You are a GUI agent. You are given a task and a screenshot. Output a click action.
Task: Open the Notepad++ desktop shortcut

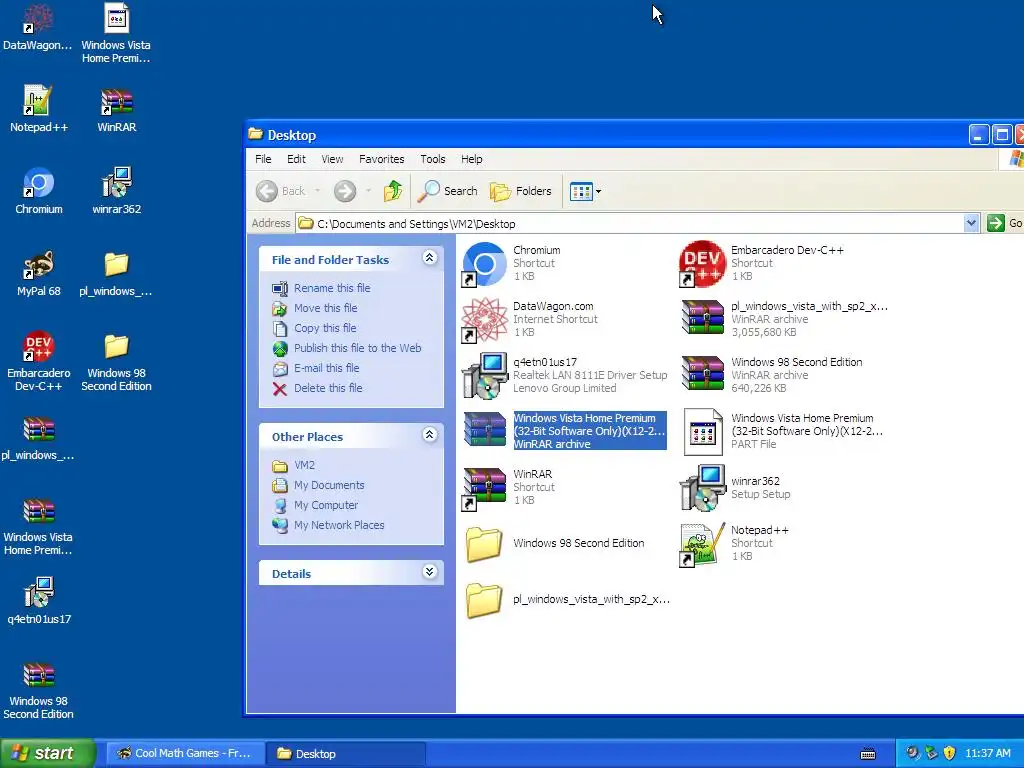tap(39, 109)
